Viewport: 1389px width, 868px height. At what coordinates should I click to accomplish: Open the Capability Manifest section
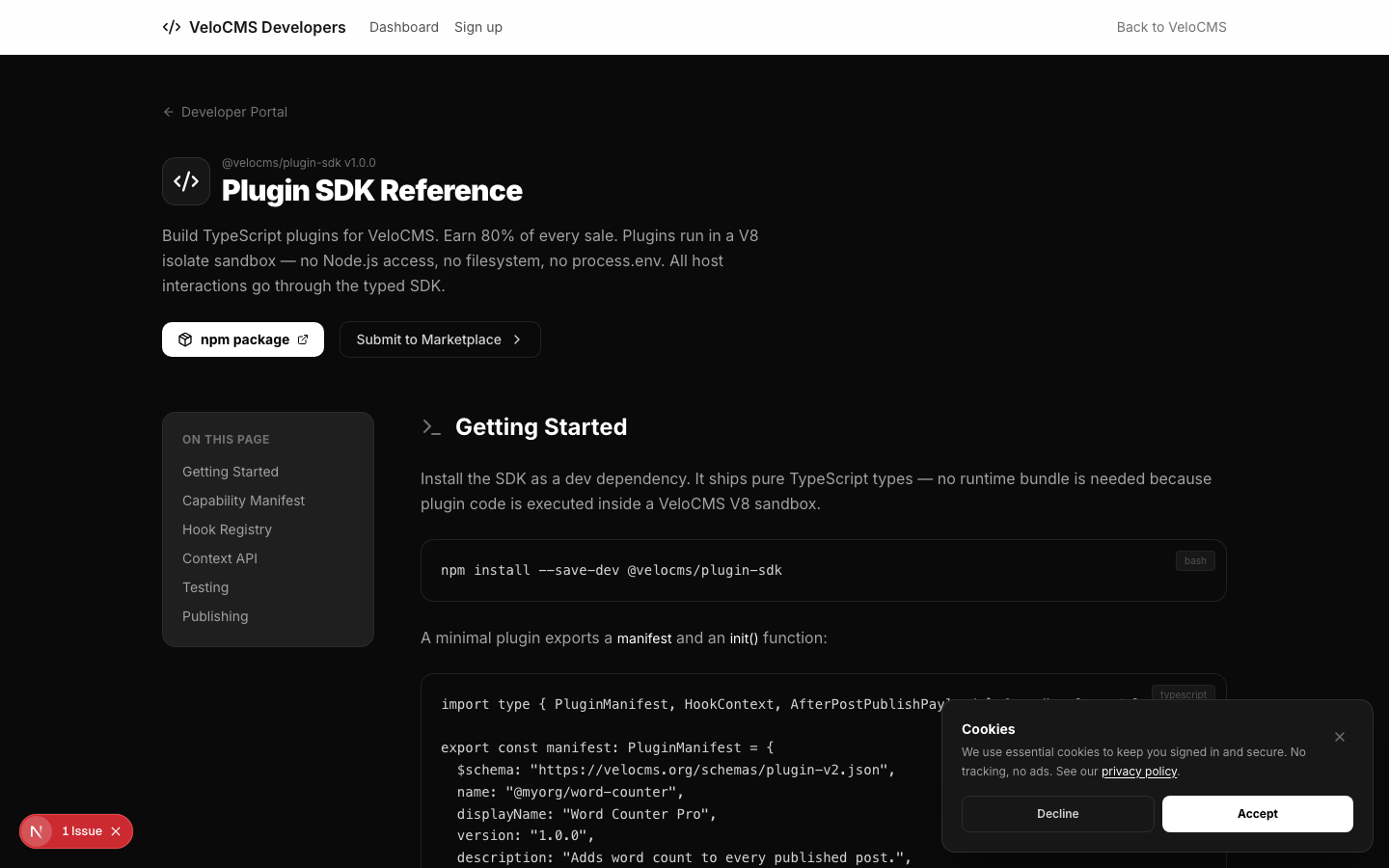tap(243, 501)
